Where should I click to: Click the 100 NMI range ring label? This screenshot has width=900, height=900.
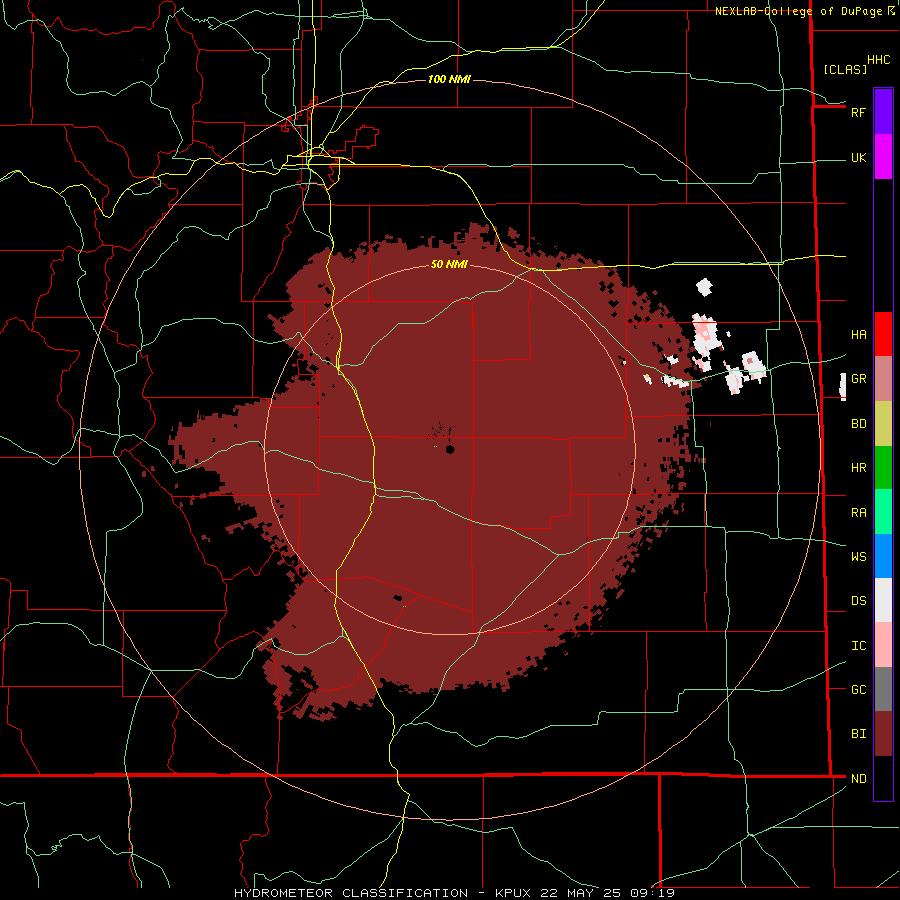point(449,79)
